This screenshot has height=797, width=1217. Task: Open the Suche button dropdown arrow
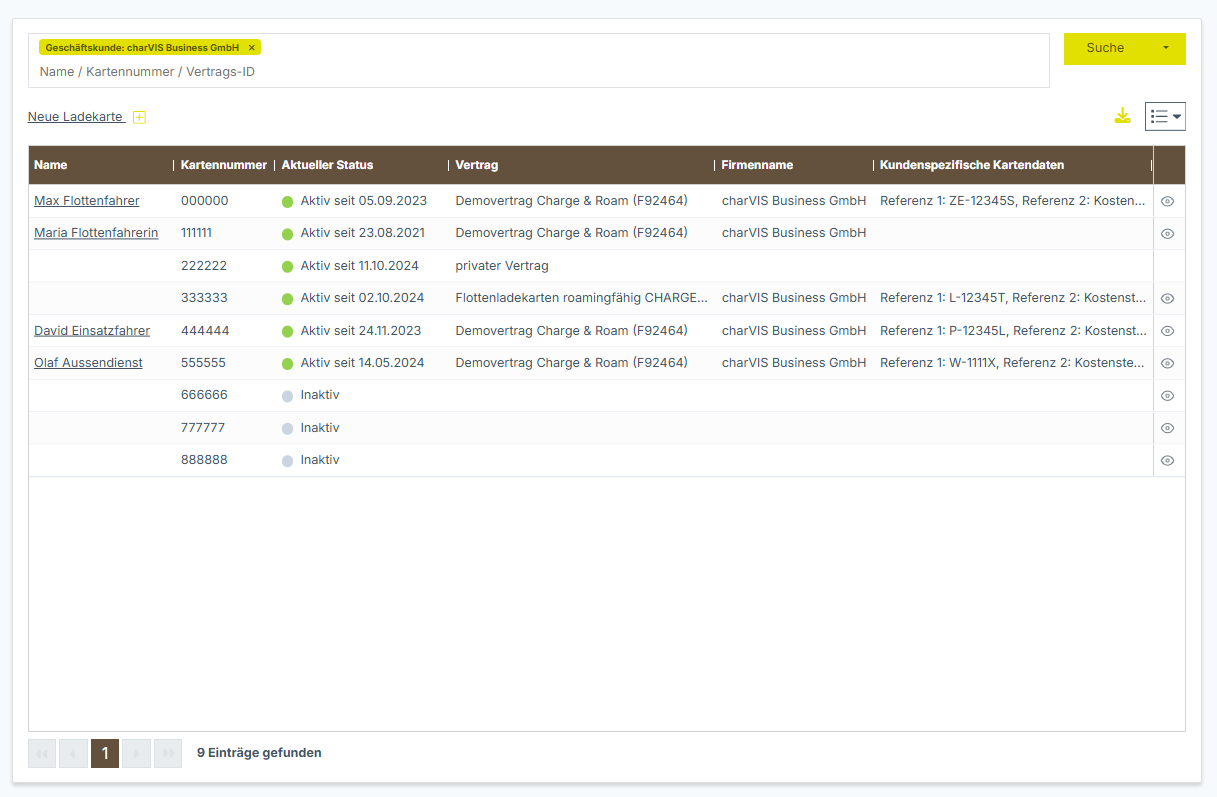click(1166, 48)
